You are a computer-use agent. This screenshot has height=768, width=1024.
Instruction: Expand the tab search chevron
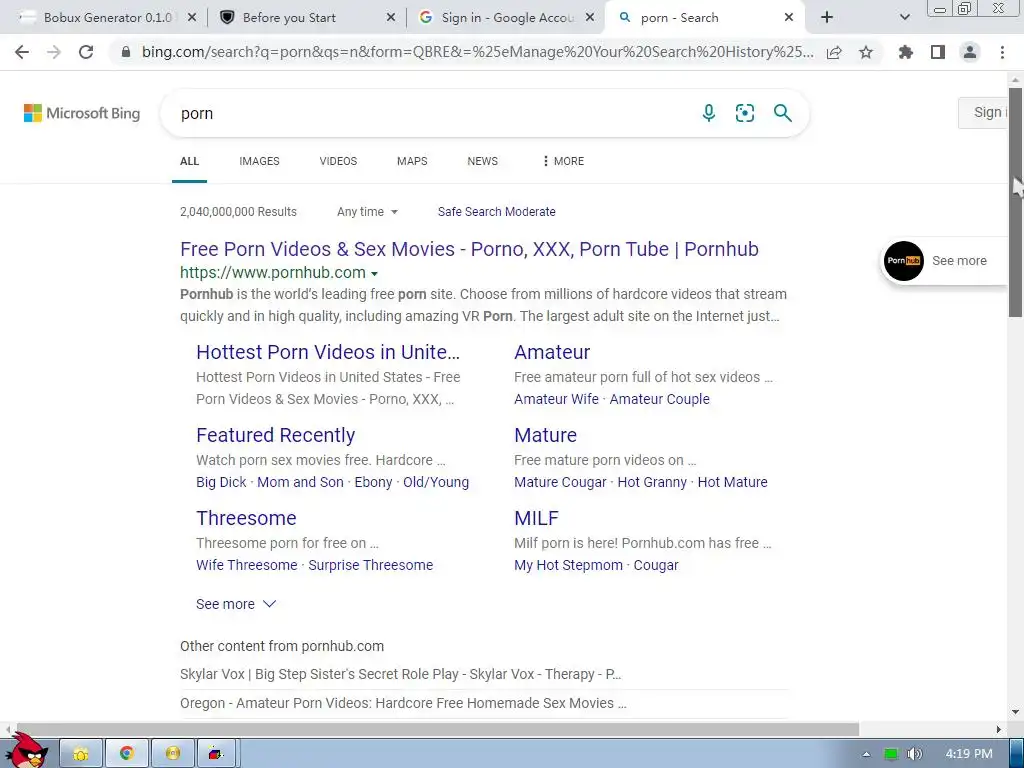click(904, 18)
